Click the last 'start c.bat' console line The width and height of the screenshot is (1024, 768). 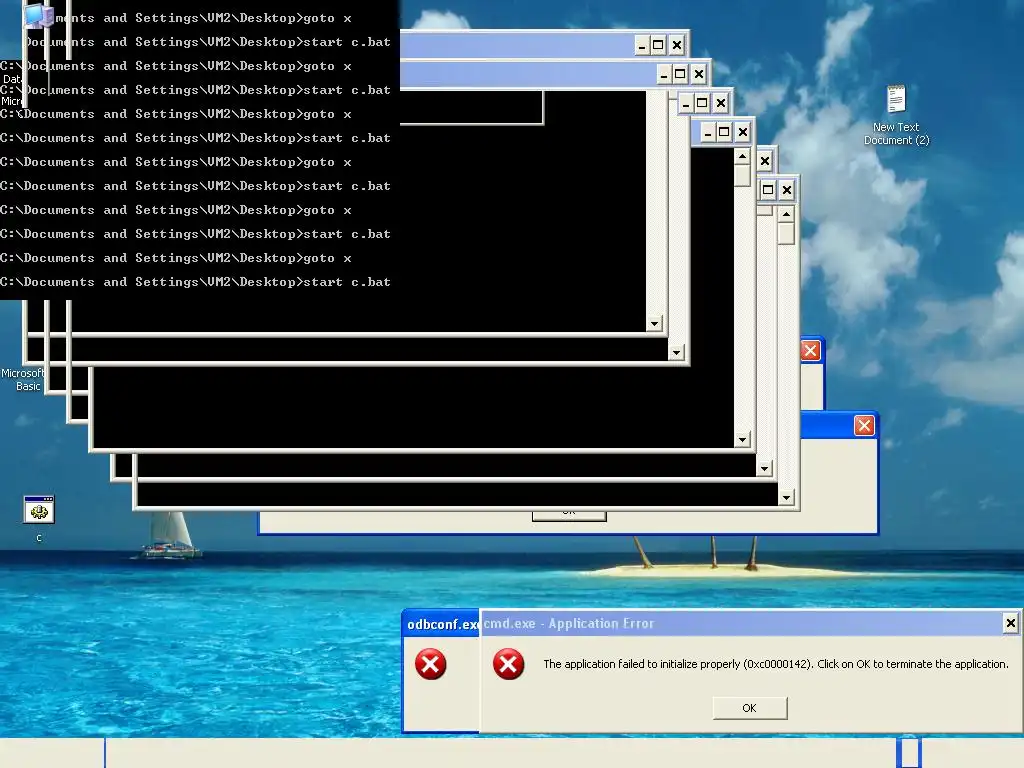tap(195, 282)
